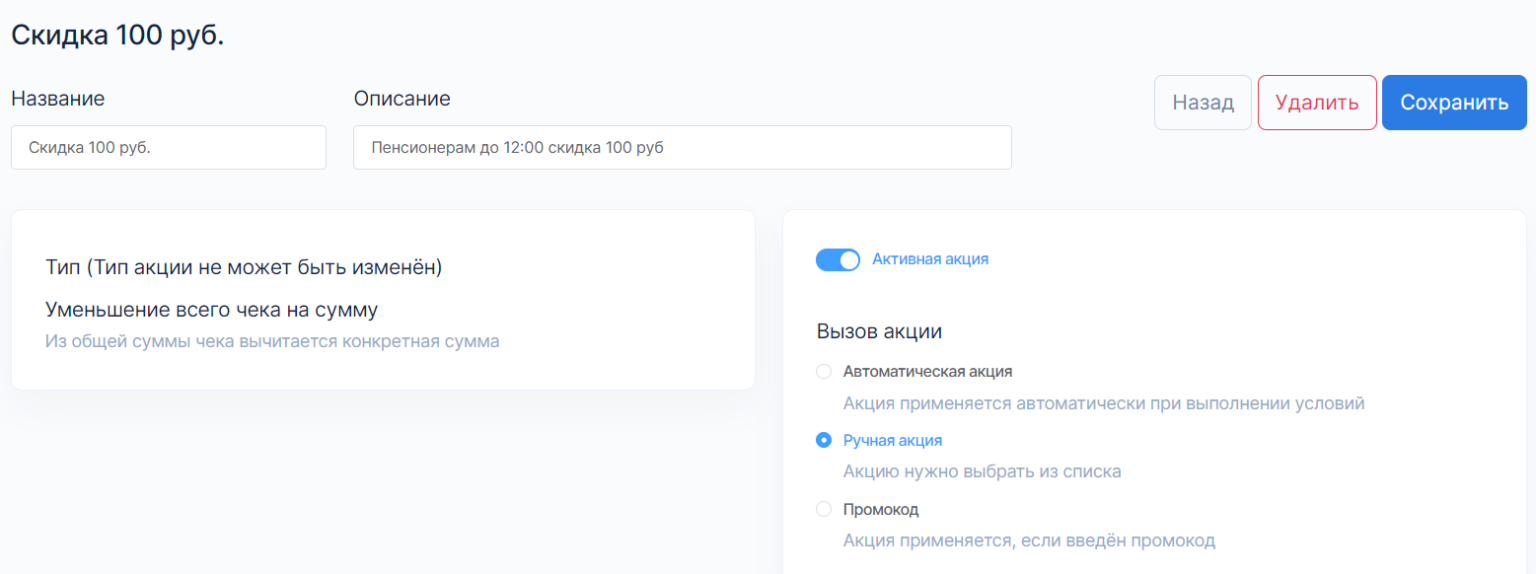Click the "Описание" label above the field
The height and width of the screenshot is (574, 1536).
402,98
